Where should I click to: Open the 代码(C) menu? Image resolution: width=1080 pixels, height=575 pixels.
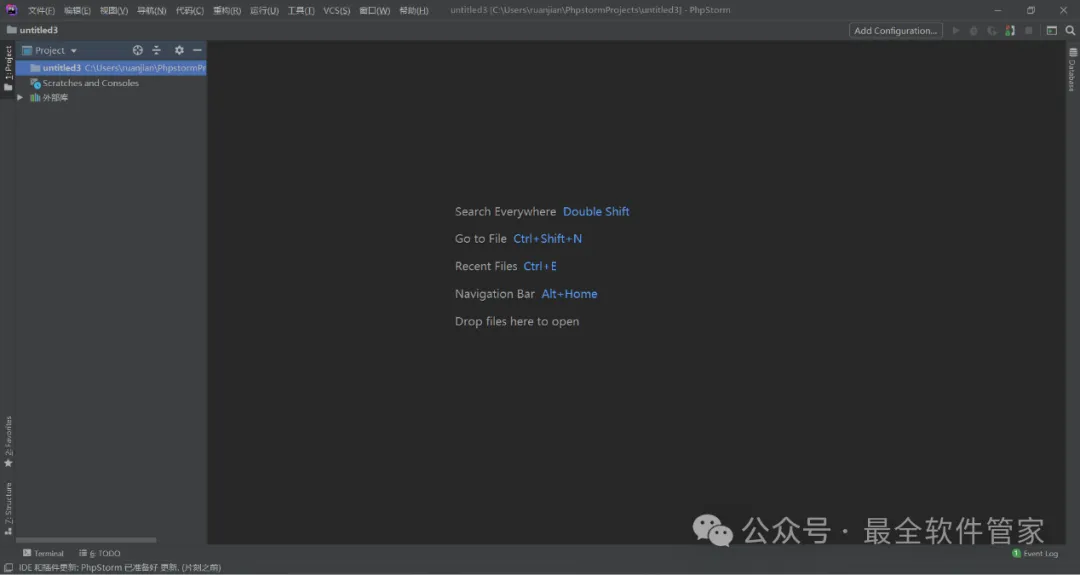coord(189,10)
